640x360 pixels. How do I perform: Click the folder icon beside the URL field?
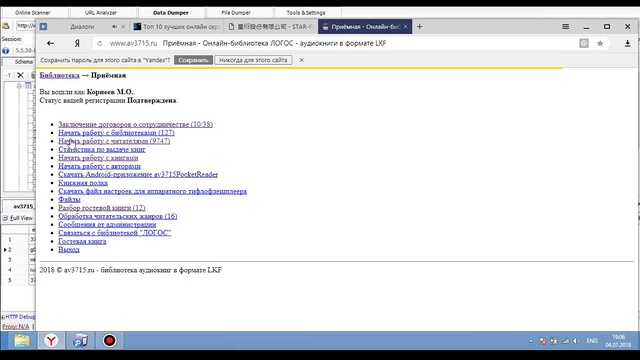pyautogui.click(x=6, y=26)
